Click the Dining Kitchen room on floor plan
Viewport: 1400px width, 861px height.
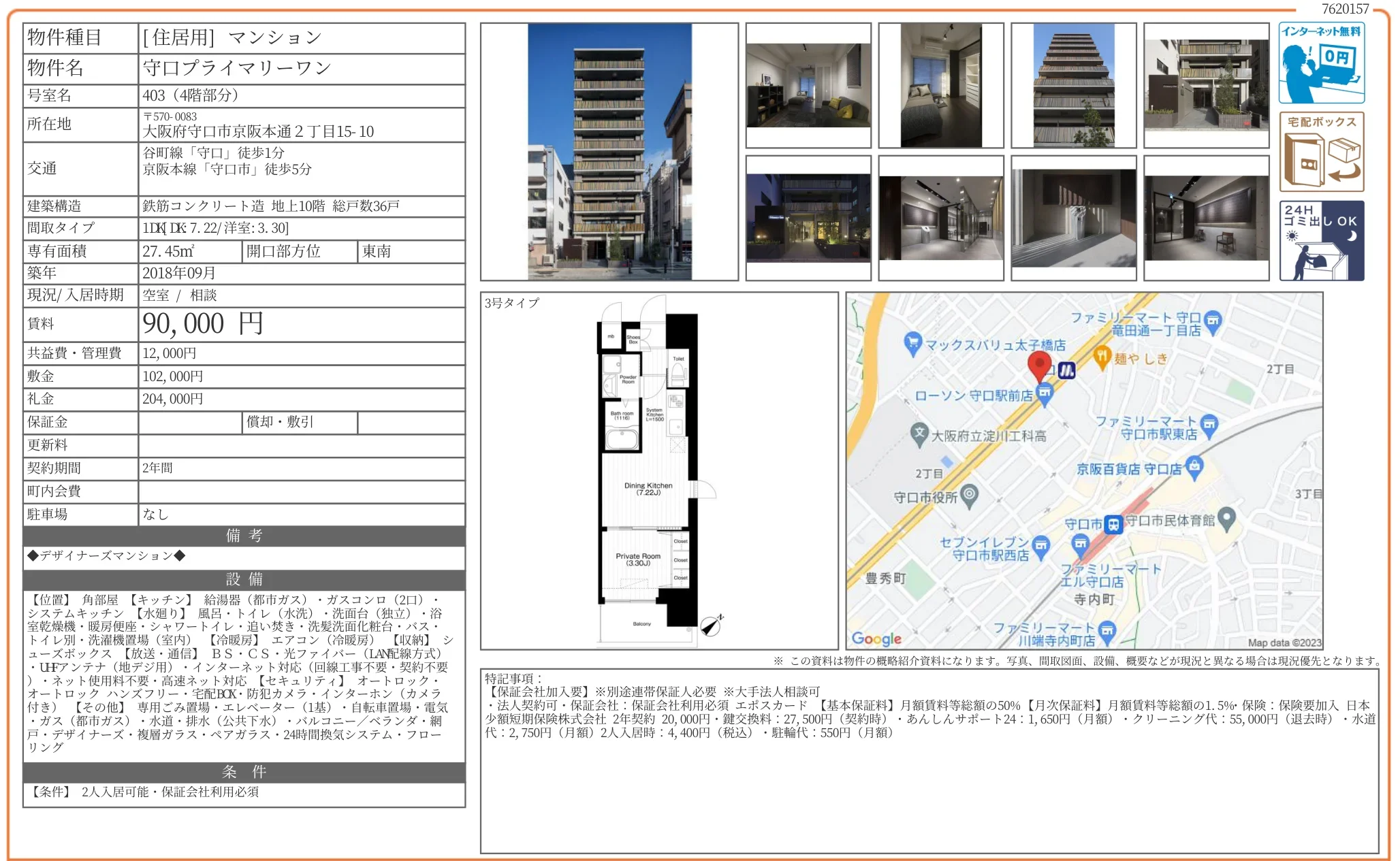pyautogui.click(x=648, y=489)
